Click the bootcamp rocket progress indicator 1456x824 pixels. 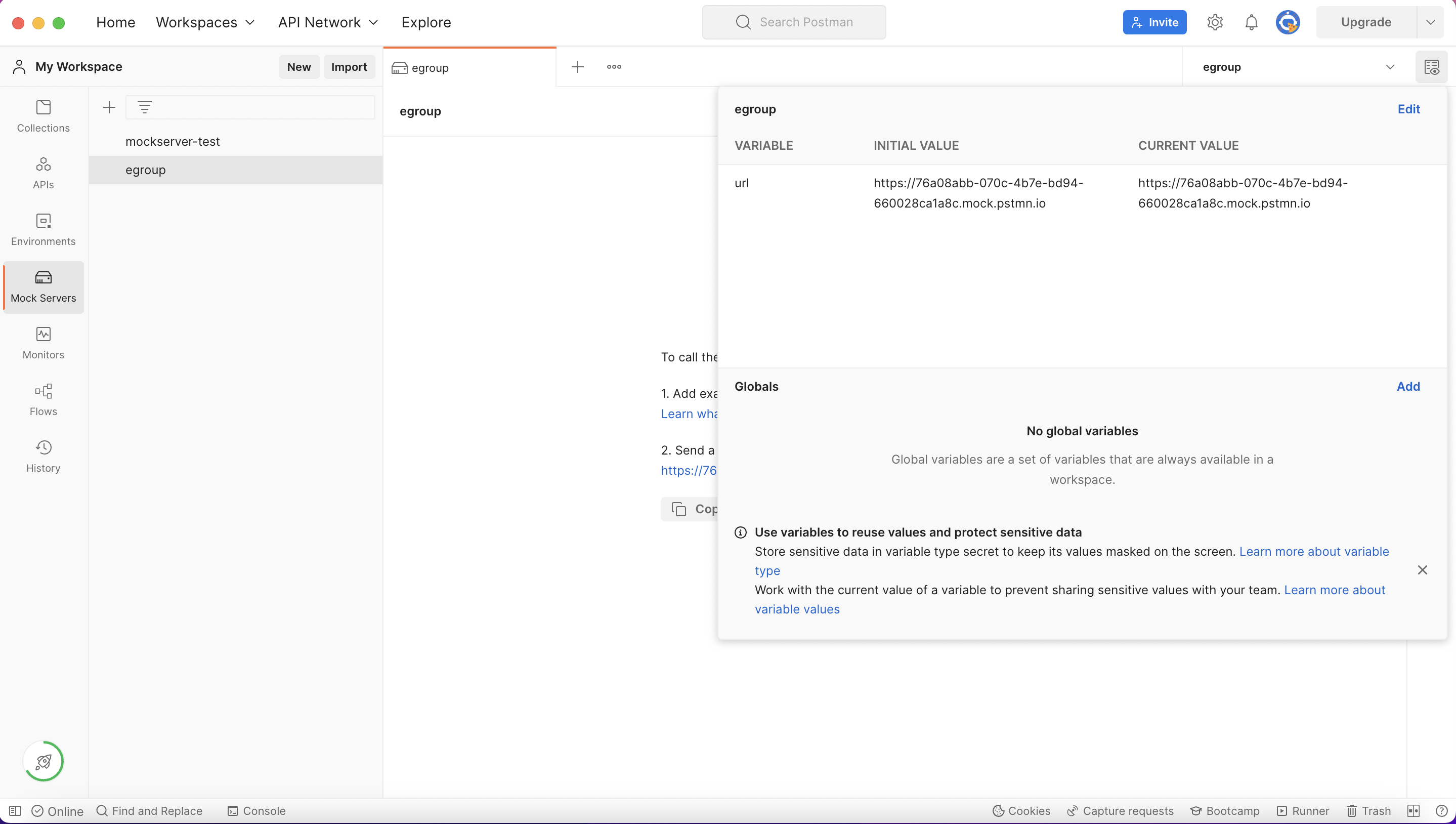(x=43, y=761)
